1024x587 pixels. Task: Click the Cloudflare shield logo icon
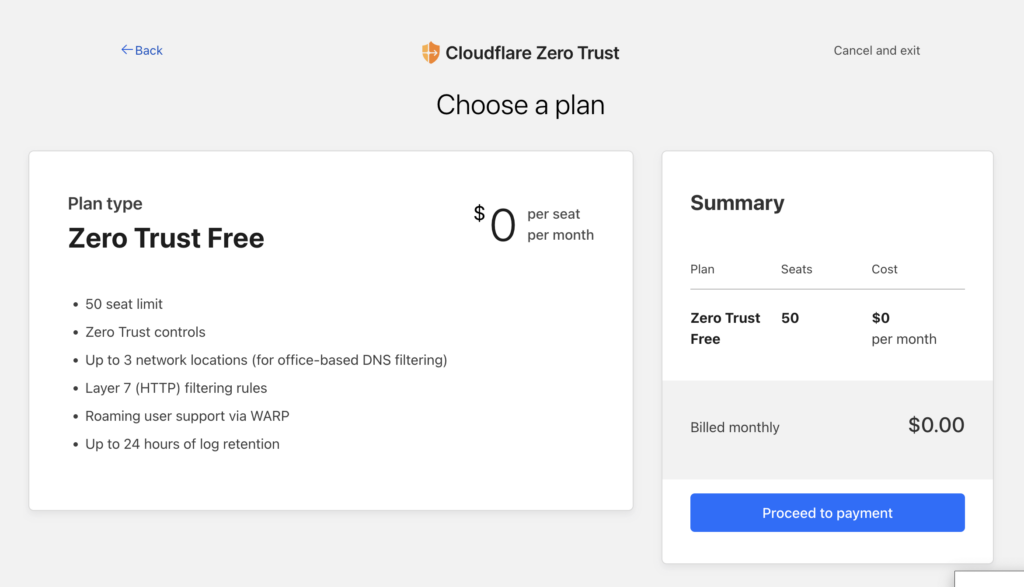[x=430, y=52]
